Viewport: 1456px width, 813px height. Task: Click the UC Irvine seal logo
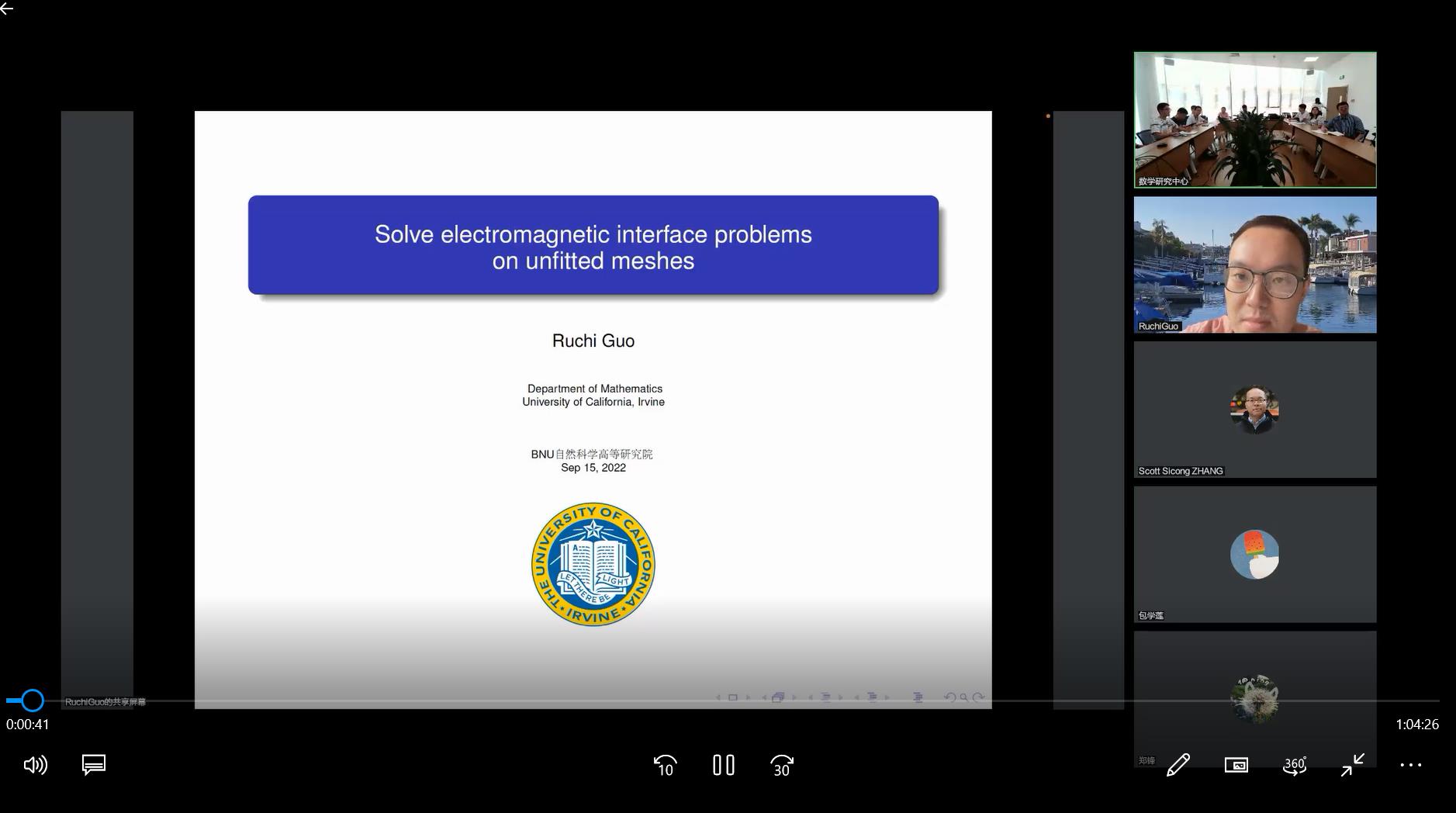[x=593, y=564]
